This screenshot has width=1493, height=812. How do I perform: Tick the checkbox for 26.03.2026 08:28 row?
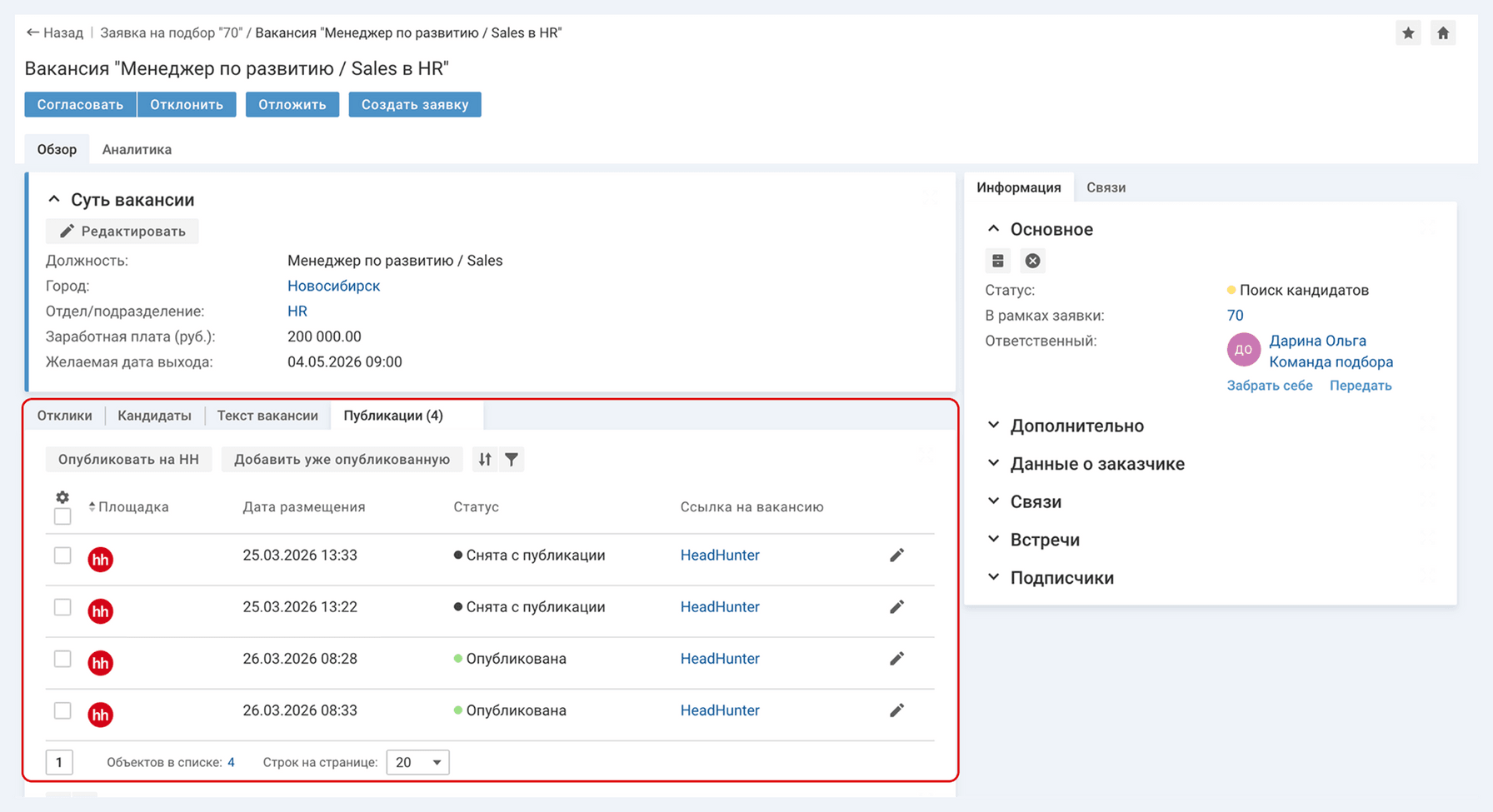tap(62, 659)
